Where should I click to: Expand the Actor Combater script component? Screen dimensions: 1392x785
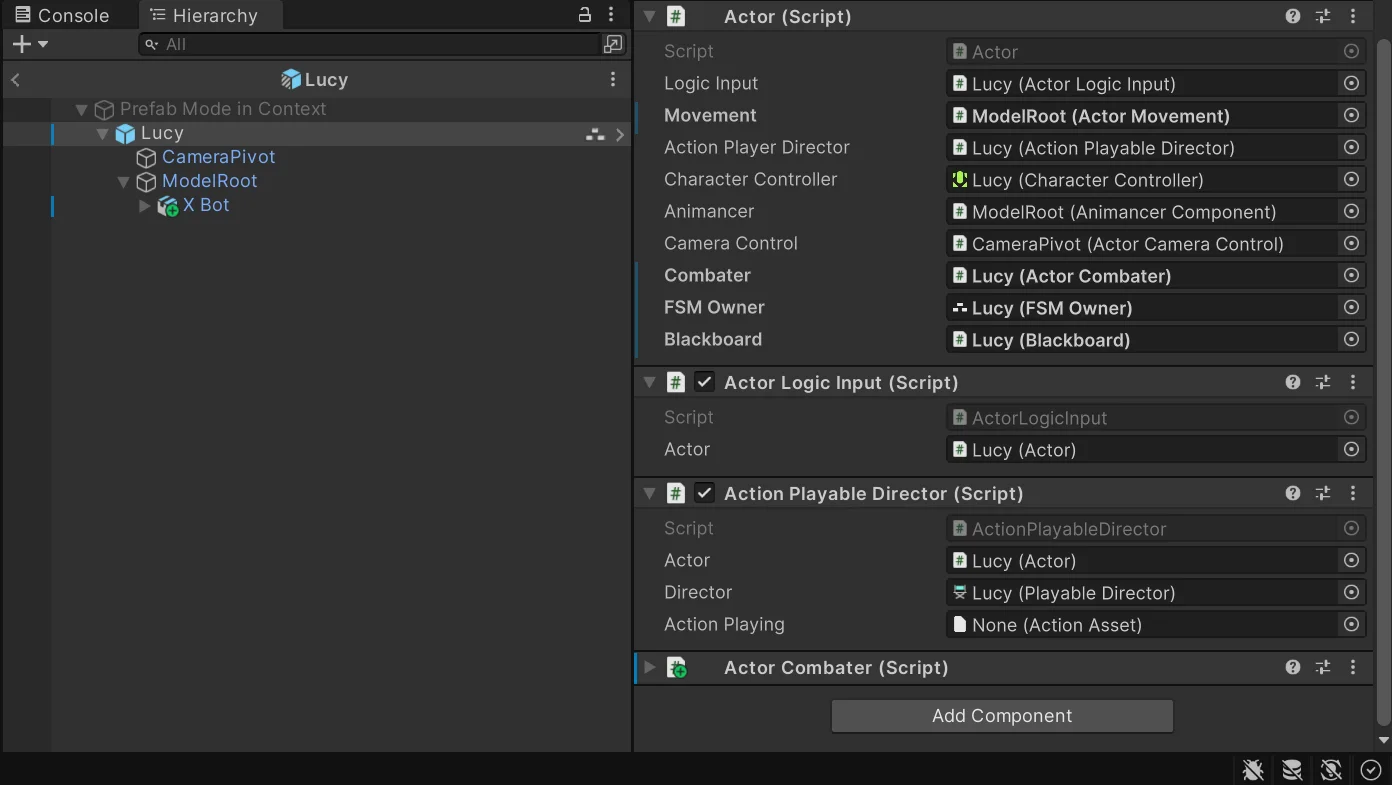(x=650, y=667)
